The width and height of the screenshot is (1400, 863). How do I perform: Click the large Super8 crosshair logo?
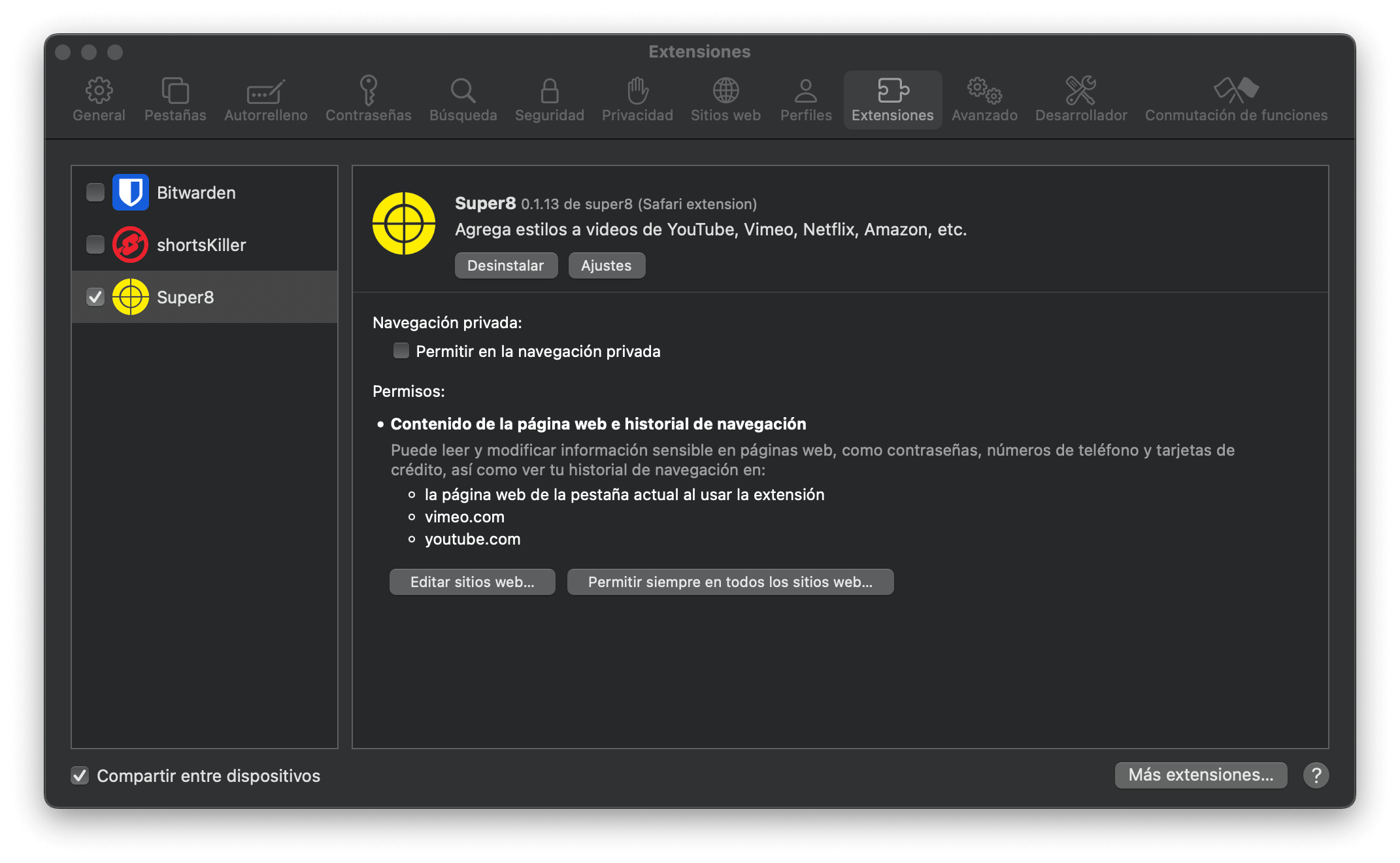tap(404, 224)
